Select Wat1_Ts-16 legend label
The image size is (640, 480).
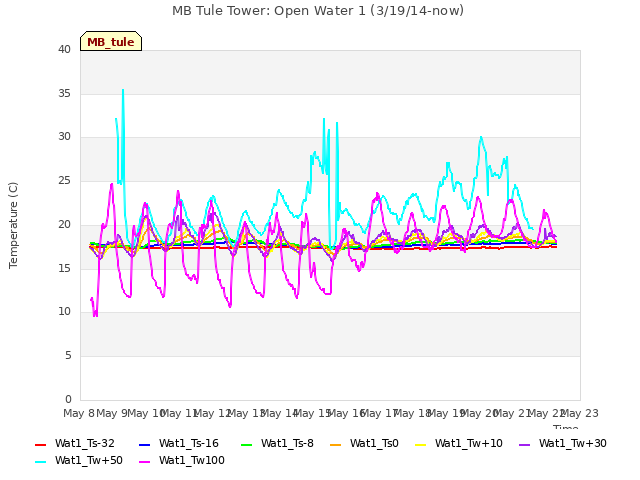click(189, 444)
